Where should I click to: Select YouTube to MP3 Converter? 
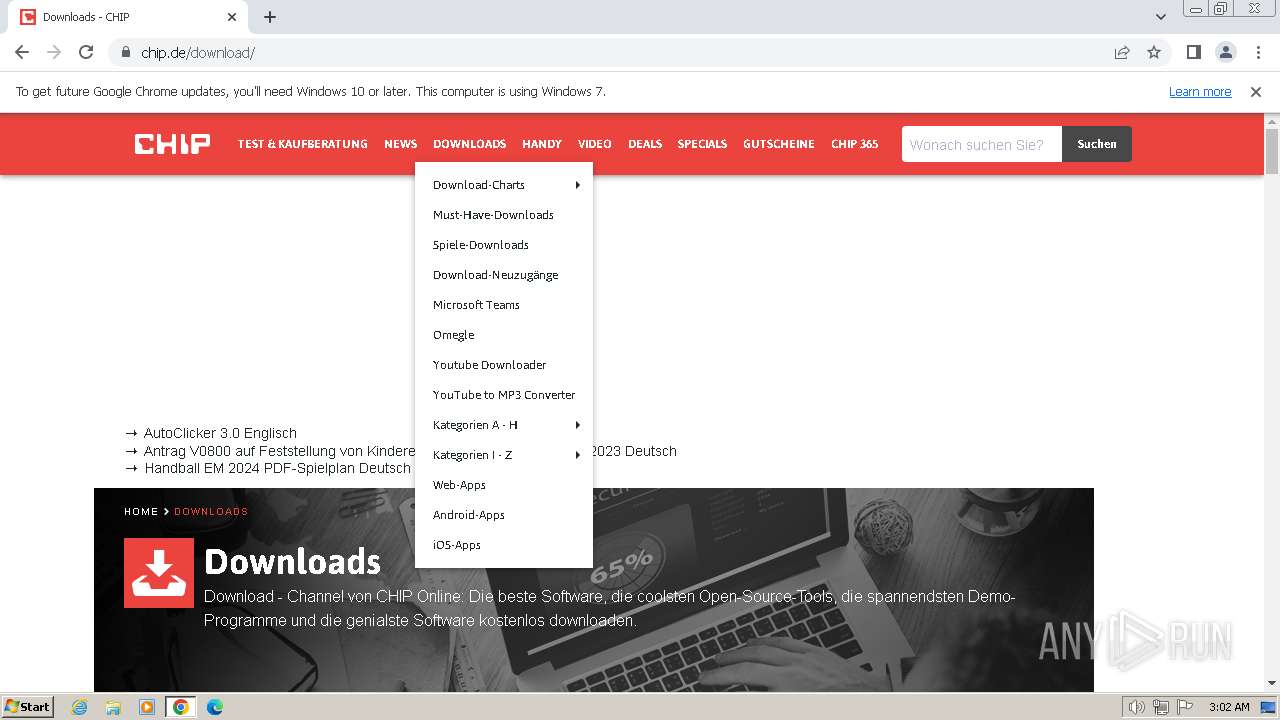pos(504,395)
